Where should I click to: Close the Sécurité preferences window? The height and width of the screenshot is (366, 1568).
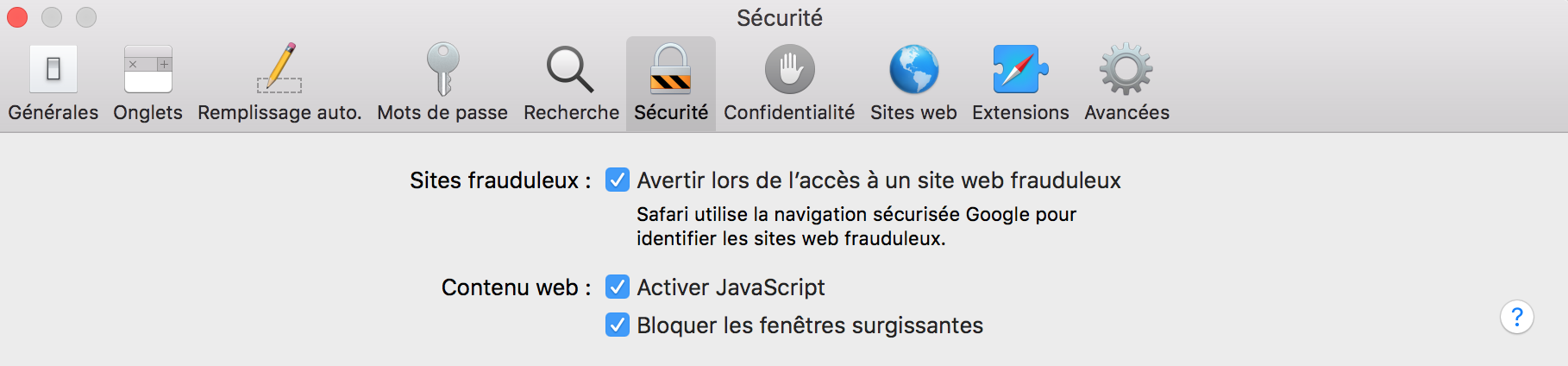pyautogui.click(x=17, y=17)
